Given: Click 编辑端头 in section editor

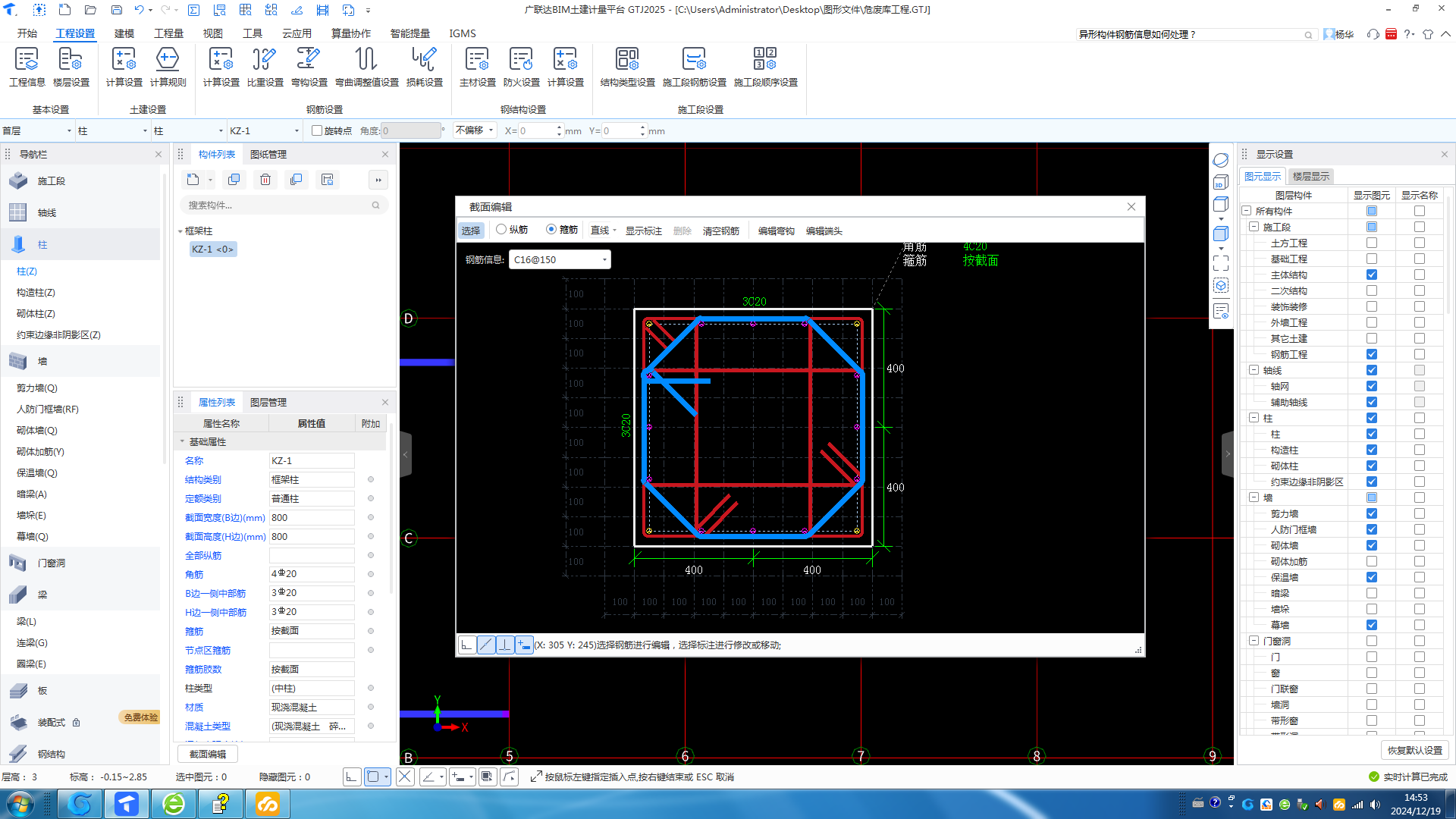Looking at the screenshot, I should (824, 231).
